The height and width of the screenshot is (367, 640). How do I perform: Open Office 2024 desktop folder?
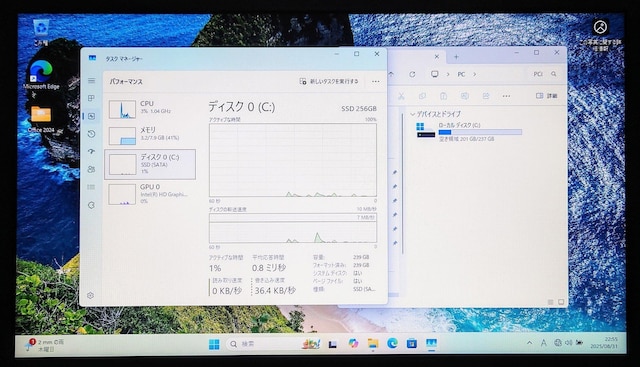coord(41,119)
